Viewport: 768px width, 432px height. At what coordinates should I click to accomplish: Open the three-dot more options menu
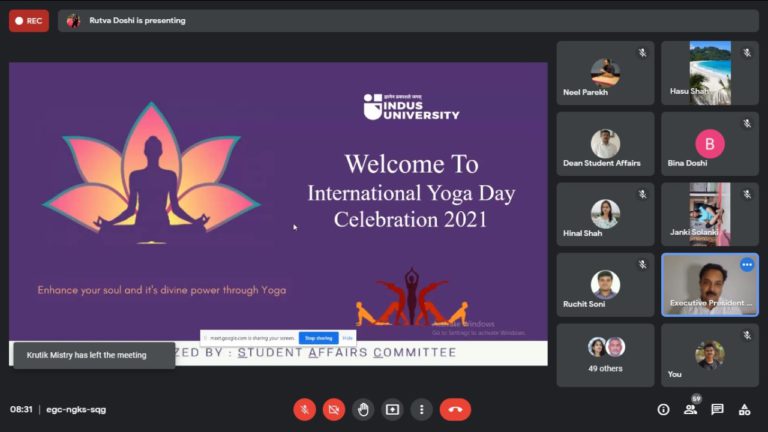421,409
